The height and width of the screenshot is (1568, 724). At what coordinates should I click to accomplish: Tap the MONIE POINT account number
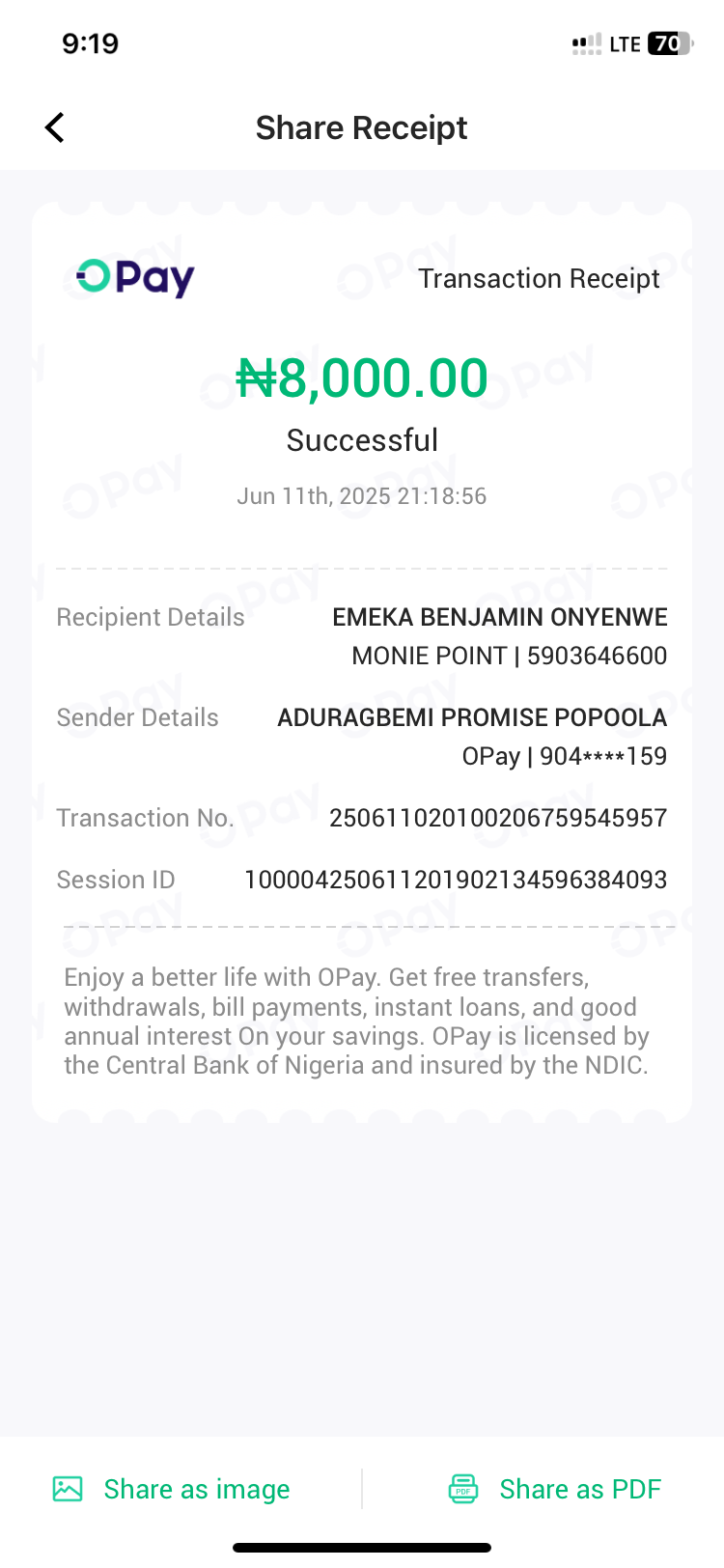[x=510, y=656]
